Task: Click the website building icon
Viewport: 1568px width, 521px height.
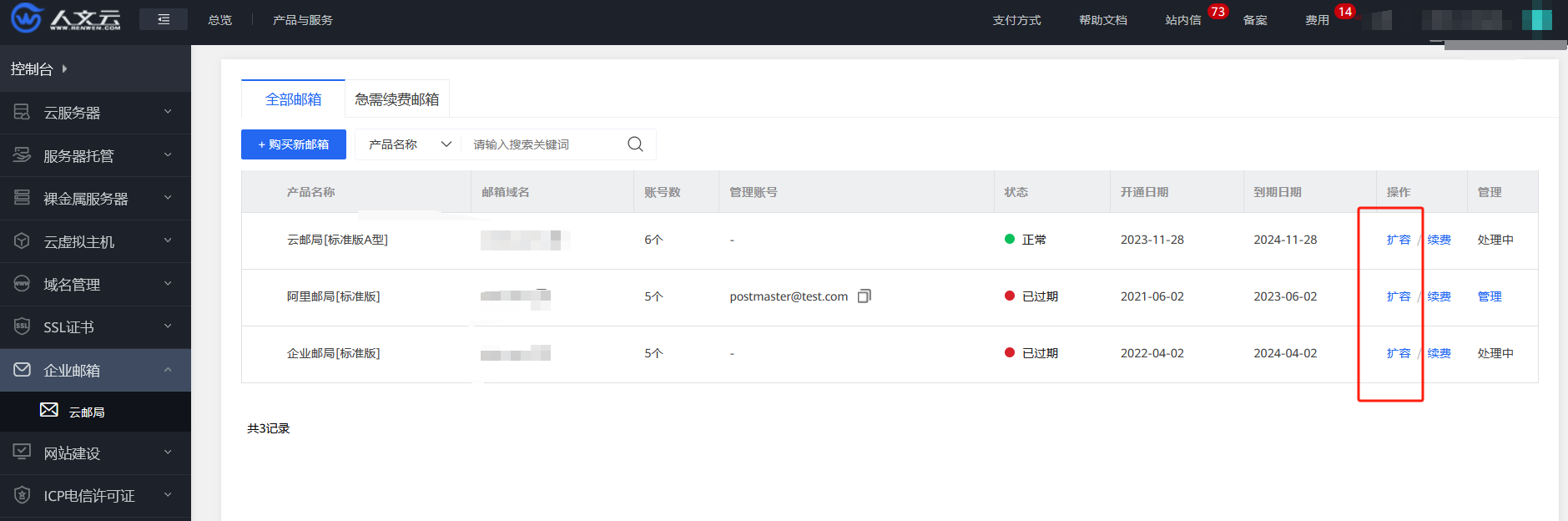Action: click(x=22, y=452)
